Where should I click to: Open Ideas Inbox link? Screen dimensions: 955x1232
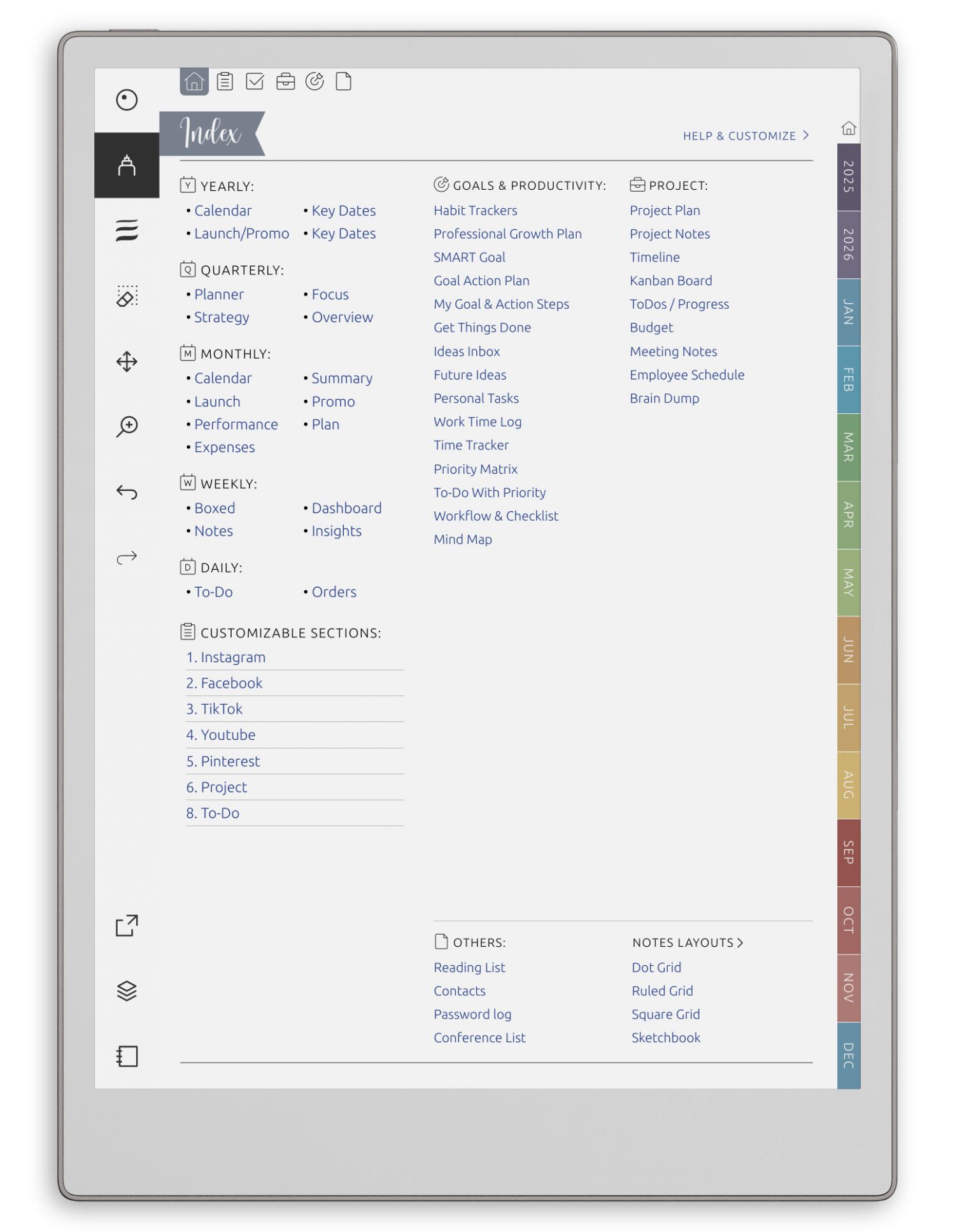tap(467, 351)
